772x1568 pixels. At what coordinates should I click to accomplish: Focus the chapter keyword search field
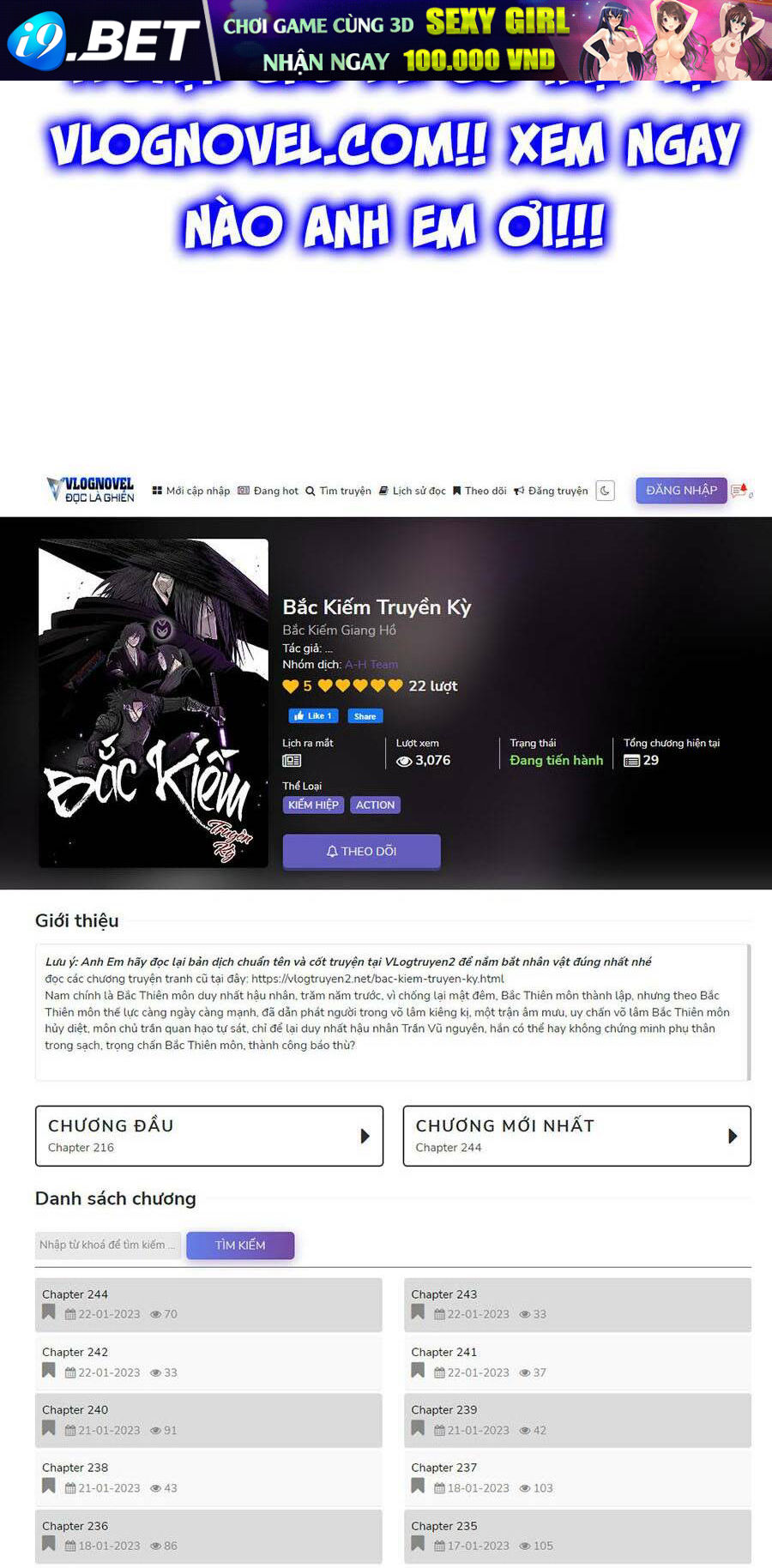coord(108,1245)
